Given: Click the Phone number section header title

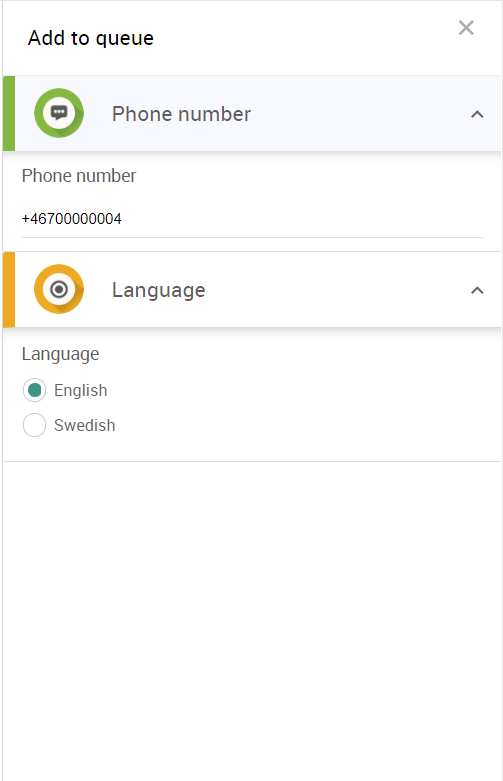Looking at the screenshot, I should [181, 114].
